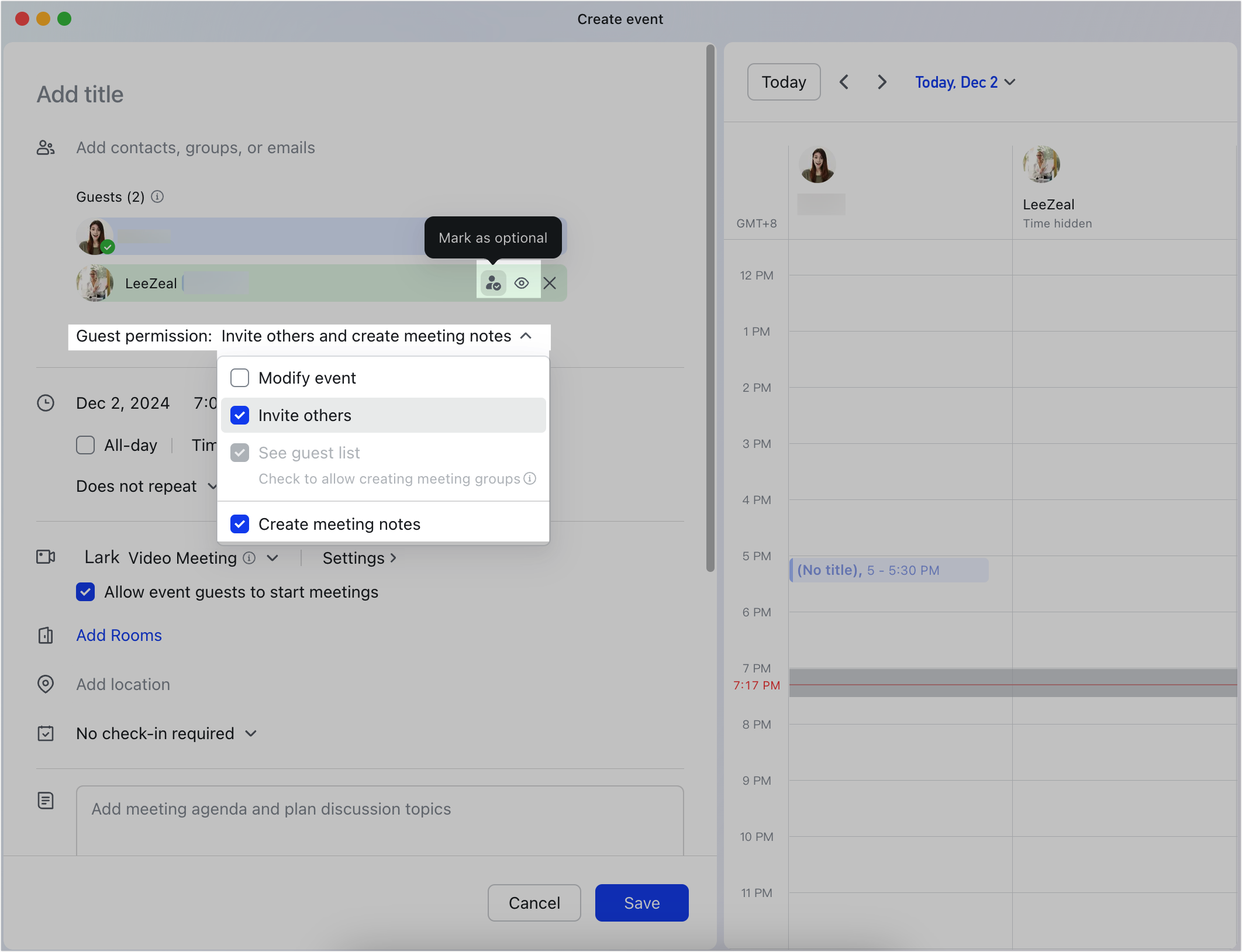Click the location pin icon
Image resolution: width=1242 pixels, height=952 pixels.
pos(46,684)
